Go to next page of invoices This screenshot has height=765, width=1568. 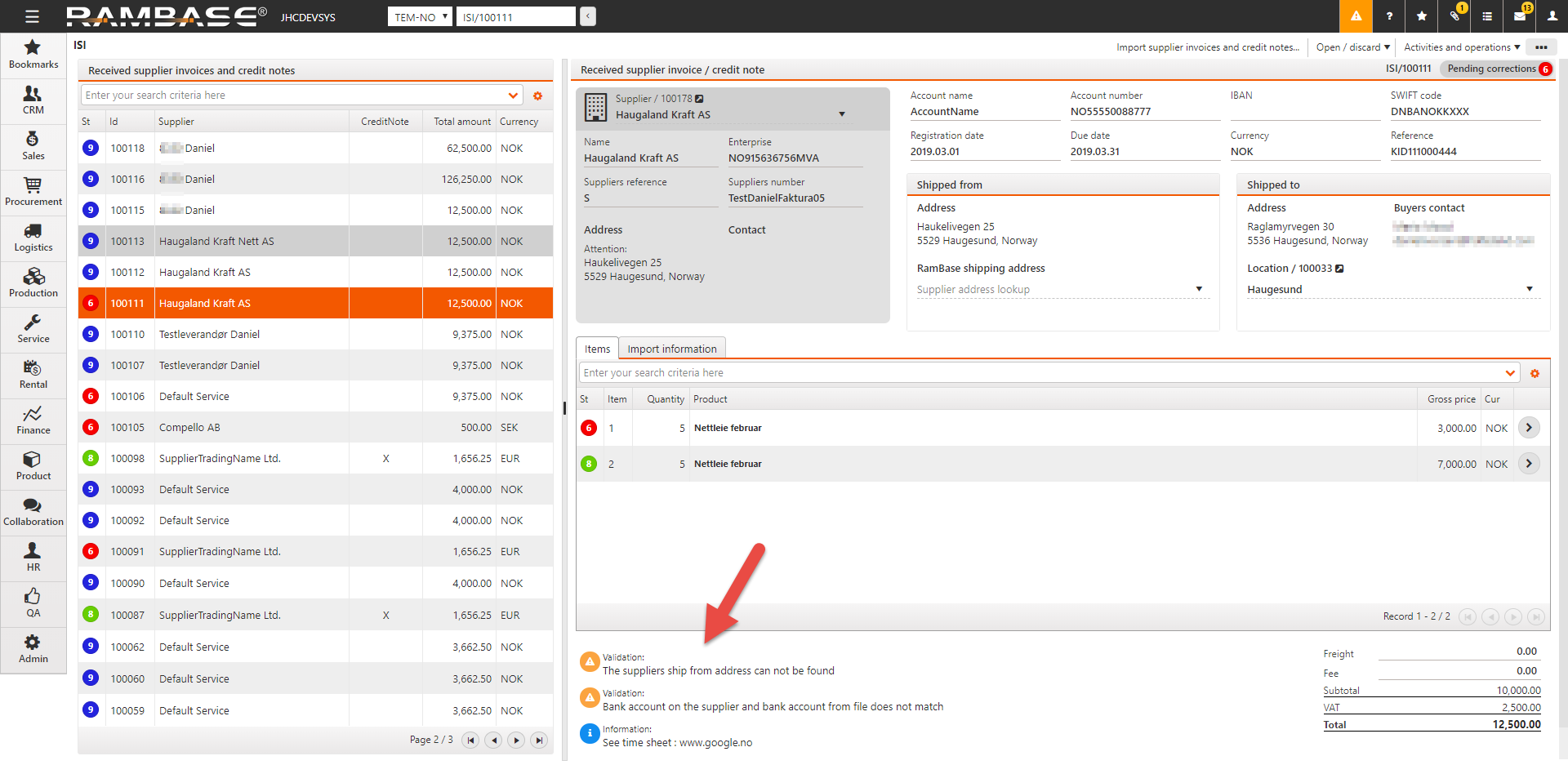tap(516, 740)
